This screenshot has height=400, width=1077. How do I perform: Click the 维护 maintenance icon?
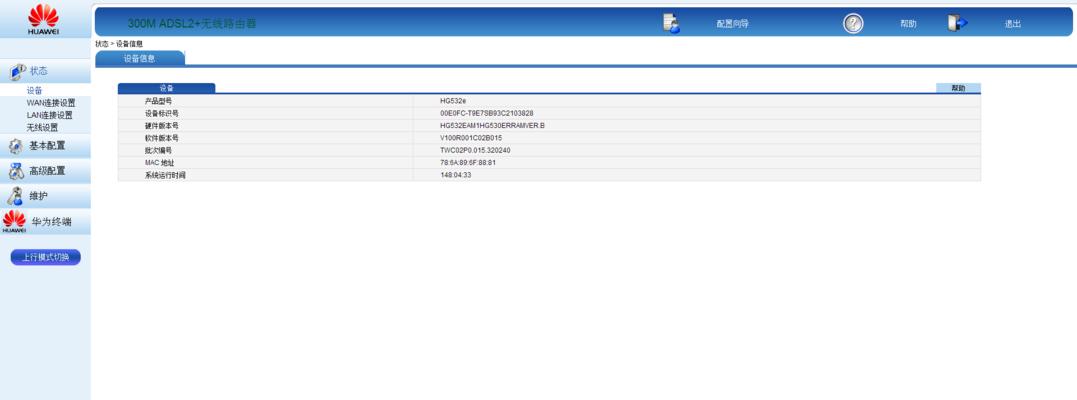coord(14,196)
